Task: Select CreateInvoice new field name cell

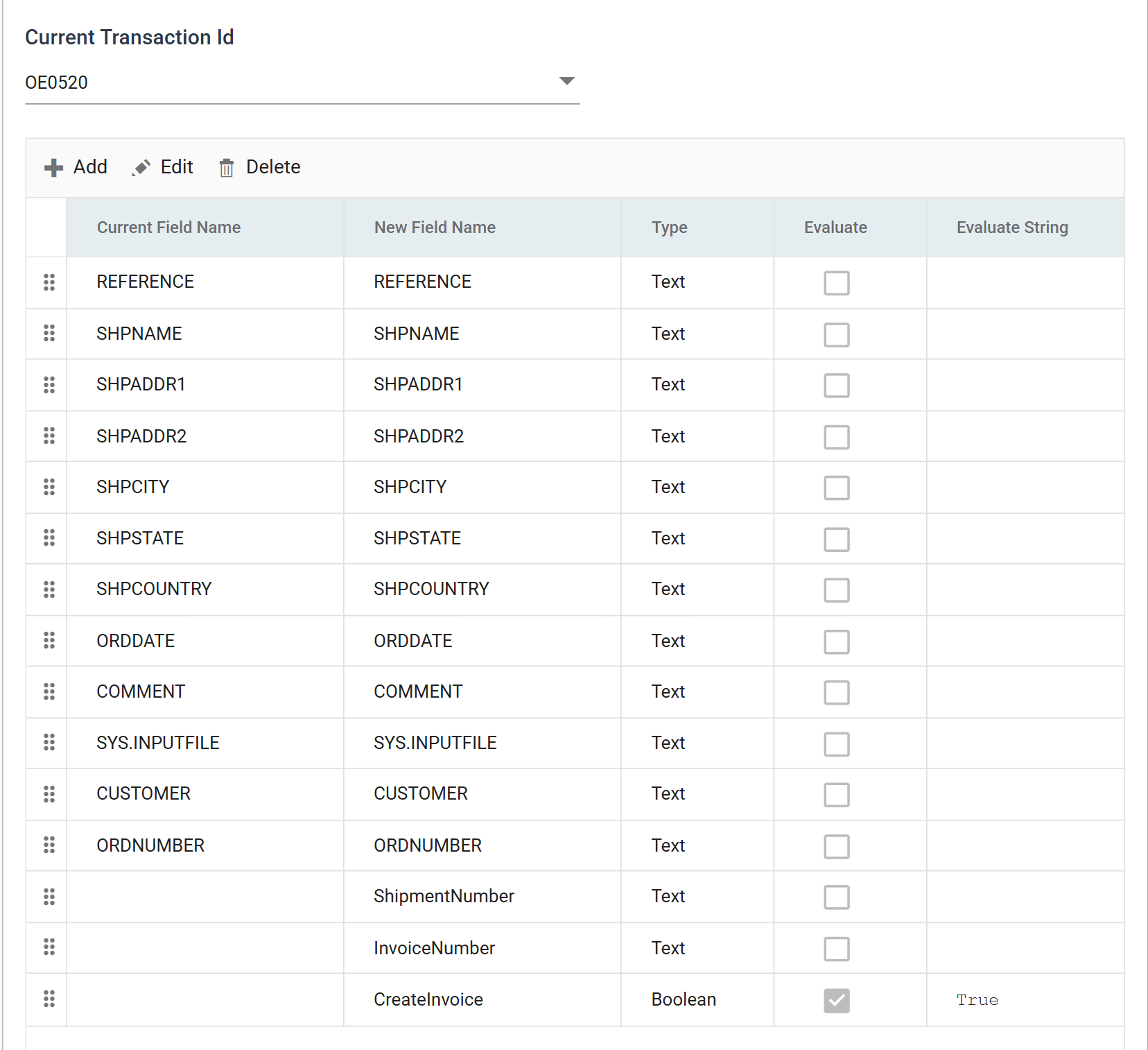Action: (482, 999)
